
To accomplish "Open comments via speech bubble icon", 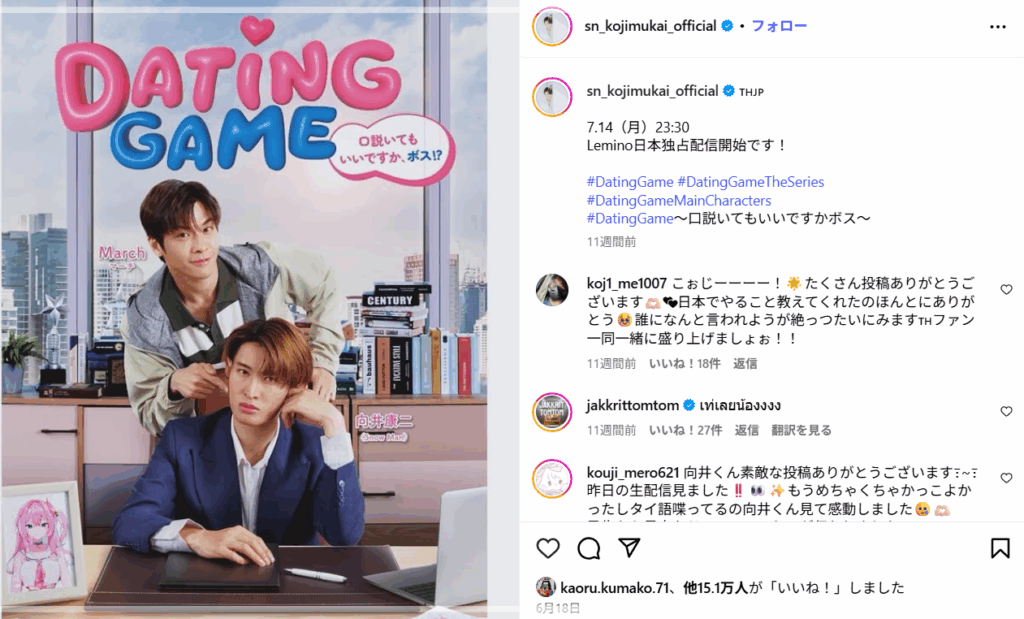I will [588, 548].
